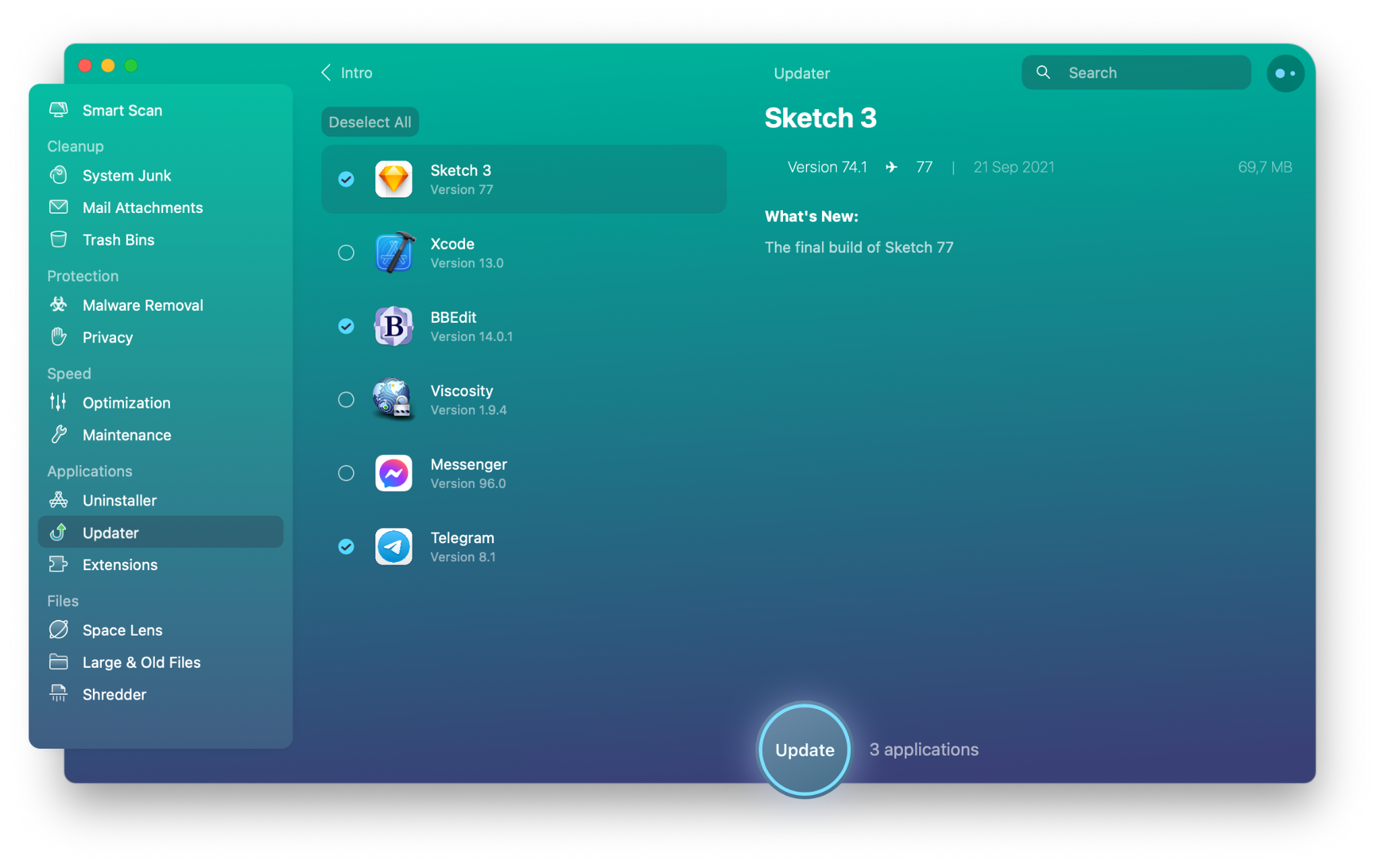Toggle the Telegram update checkbox
Screen dimensions: 1380x868
(x=346, y=546)
